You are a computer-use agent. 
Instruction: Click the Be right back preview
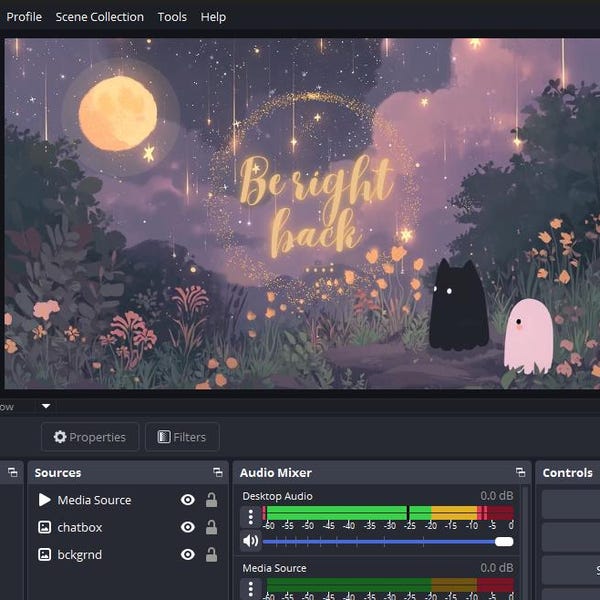point(302,213)
